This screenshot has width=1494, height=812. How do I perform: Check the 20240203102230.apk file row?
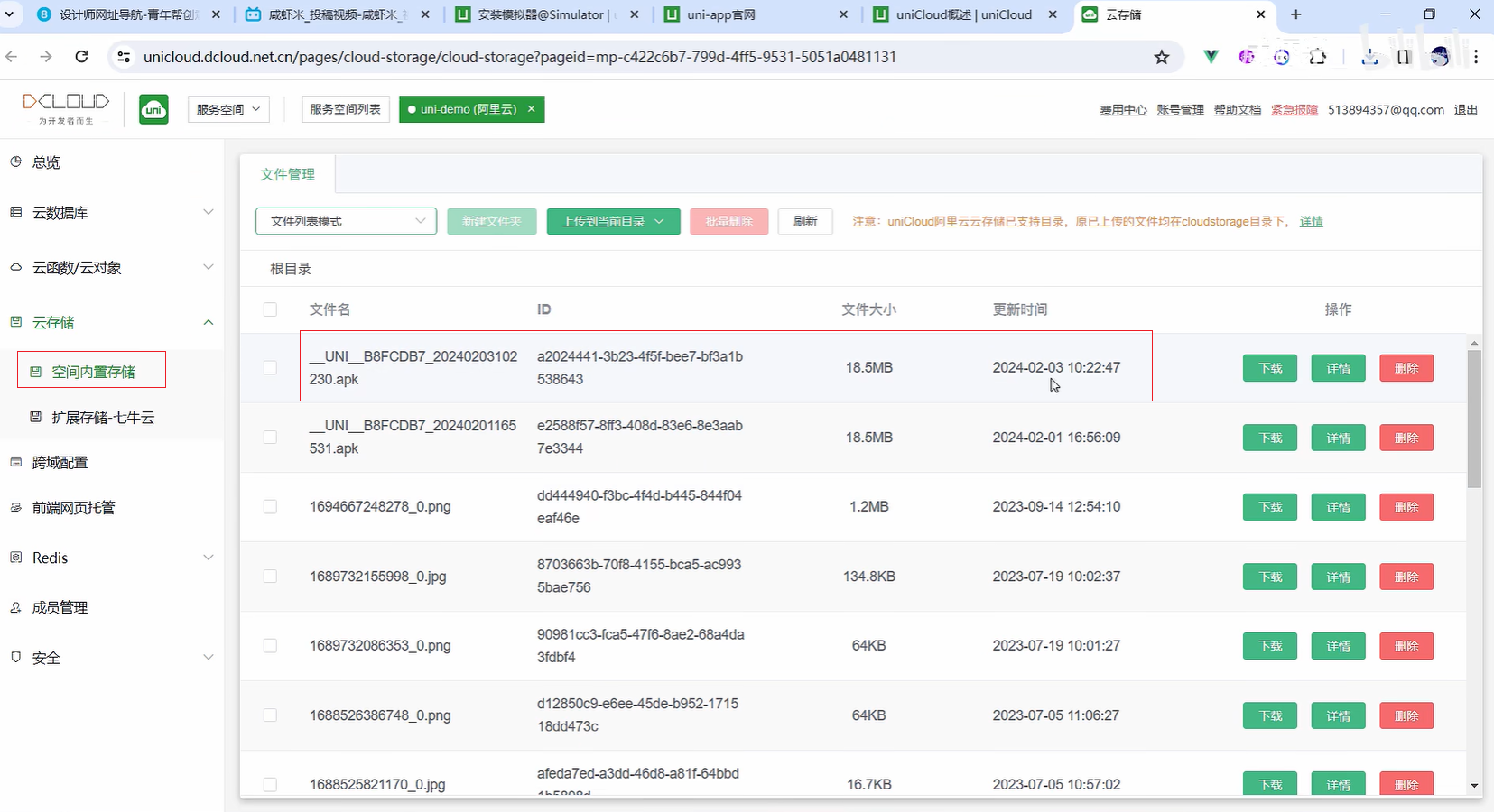[270, 368]
